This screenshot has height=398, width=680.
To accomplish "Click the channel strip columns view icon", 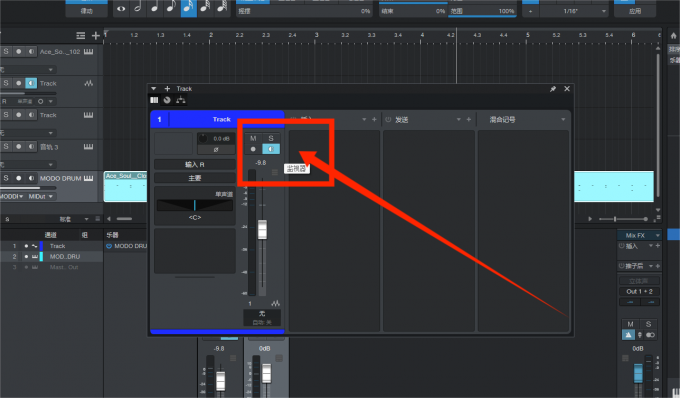I will coord(154,100).
